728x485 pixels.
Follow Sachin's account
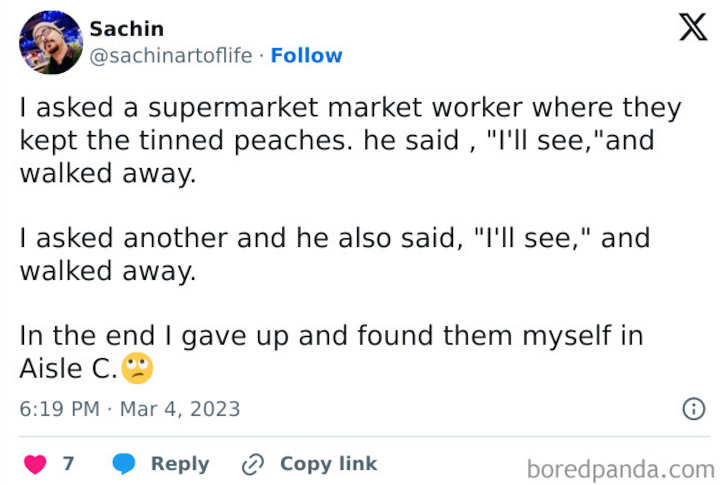coord(306,56)
